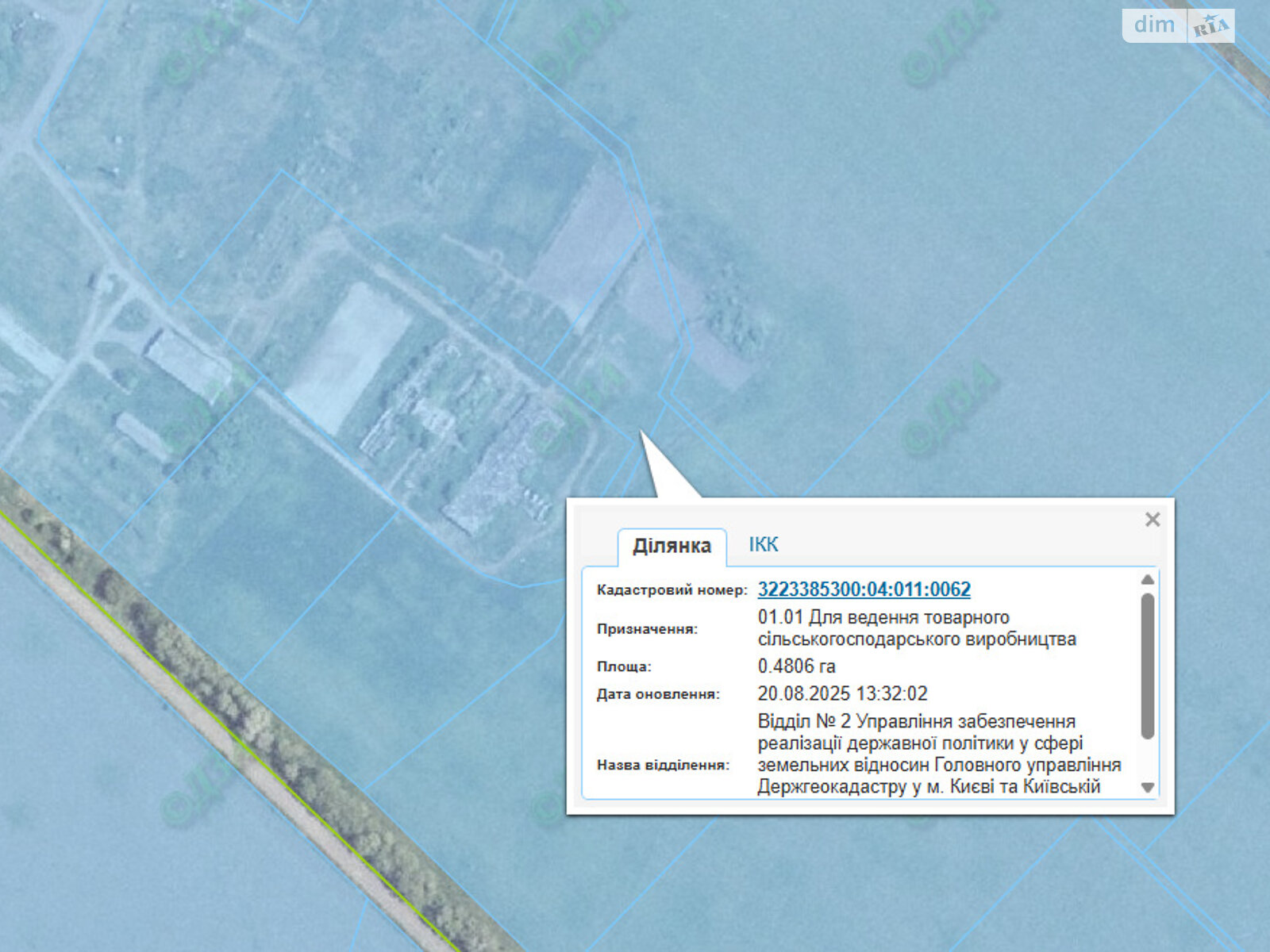Image resolution: width=1270 pixels, height=952 pixels.
Task: Click the pale rectangular plot on map
Action: pos(349,357)
